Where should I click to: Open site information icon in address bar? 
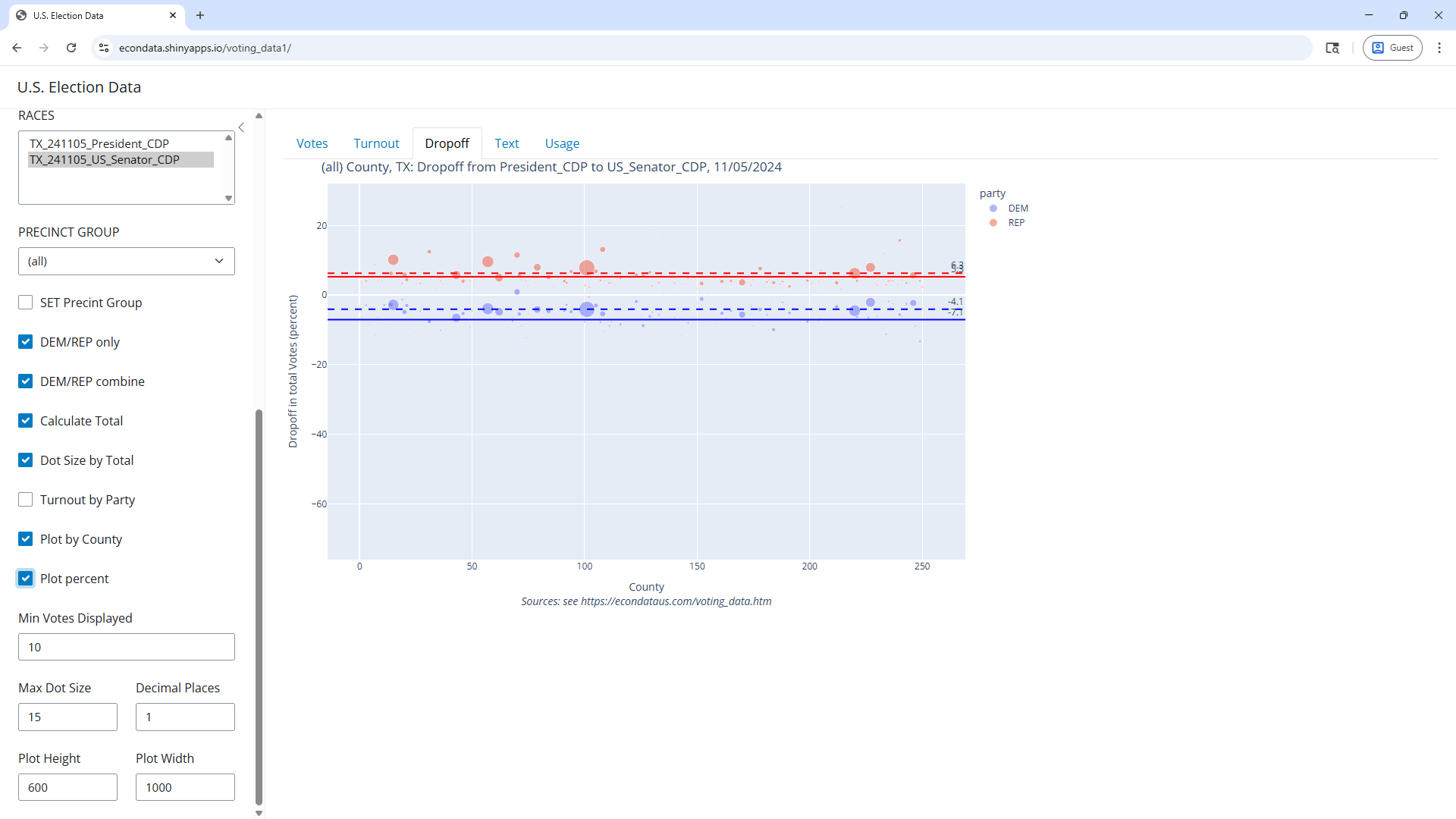tap(104, 48)
